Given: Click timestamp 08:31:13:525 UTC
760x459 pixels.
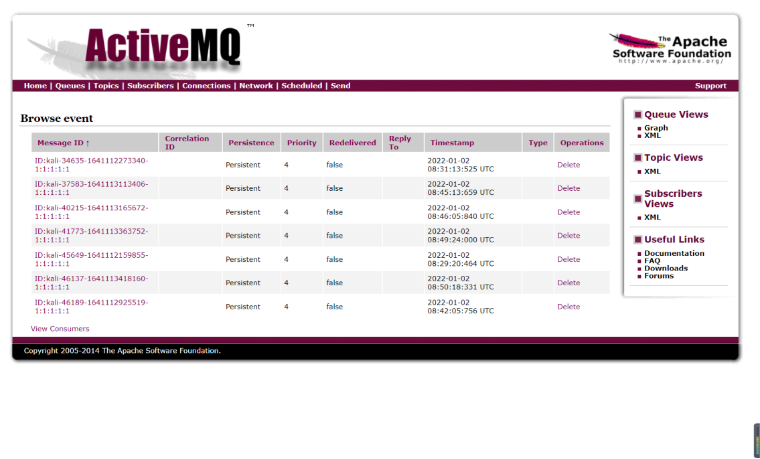Looking at the screenshot, I should click(460, 165).
